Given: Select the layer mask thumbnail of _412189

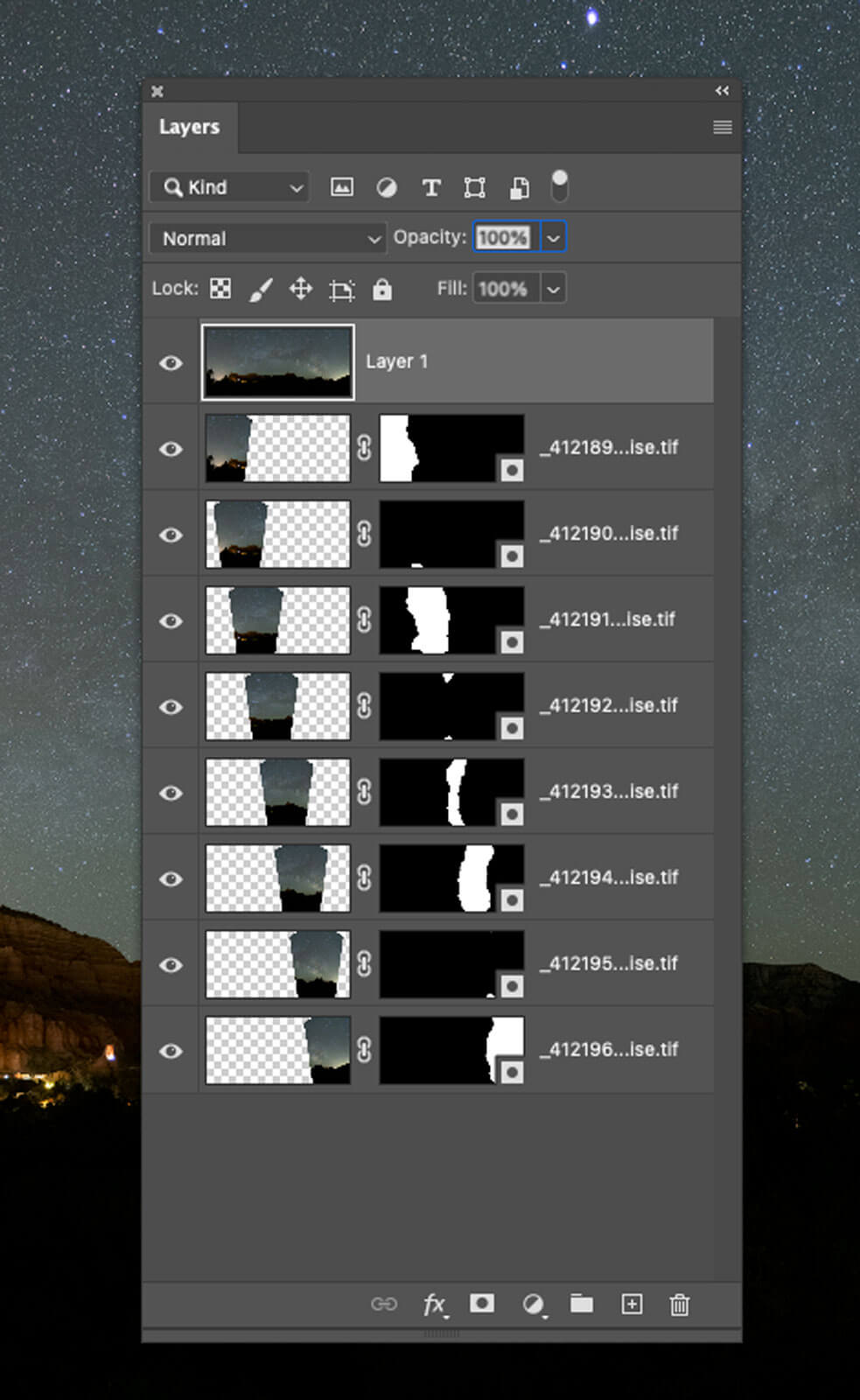Looking at the screenshot, I should (451, 448).
